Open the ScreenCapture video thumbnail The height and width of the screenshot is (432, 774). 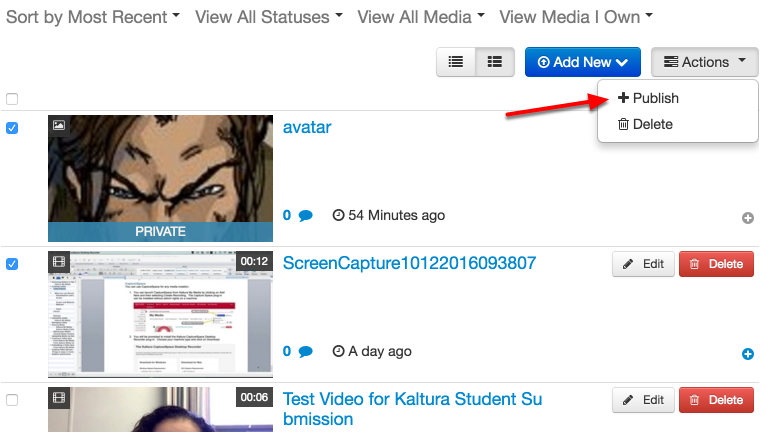coord(160,314)
